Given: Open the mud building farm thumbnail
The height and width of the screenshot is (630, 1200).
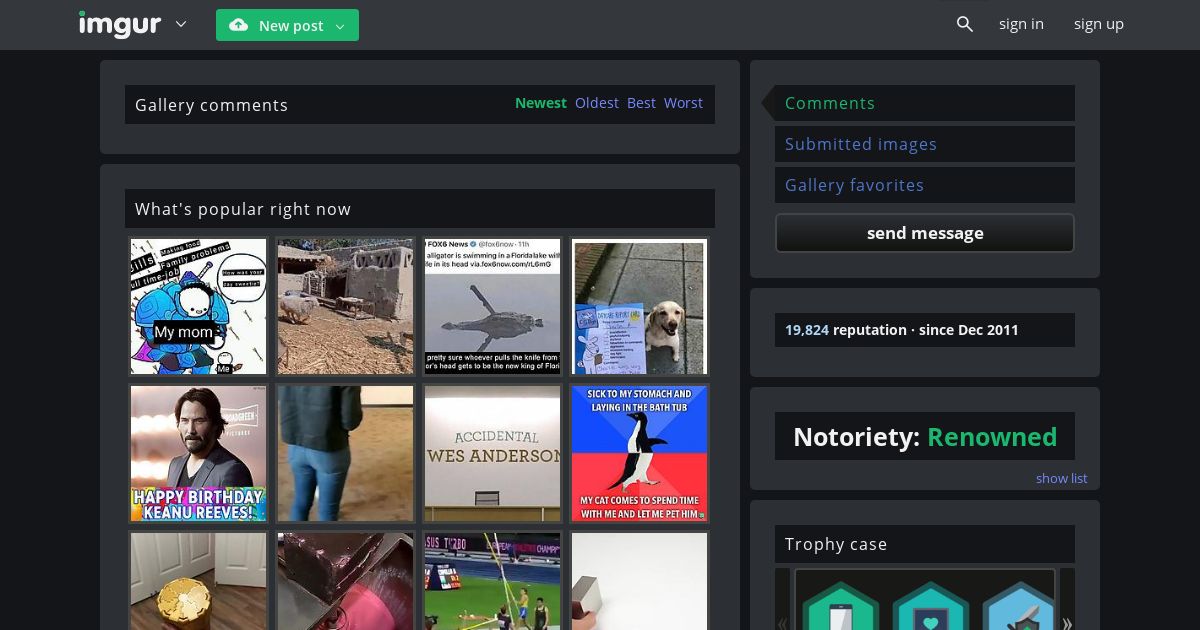Looking at the screenshot, I should pyautogui.click(x=345, y=306).
